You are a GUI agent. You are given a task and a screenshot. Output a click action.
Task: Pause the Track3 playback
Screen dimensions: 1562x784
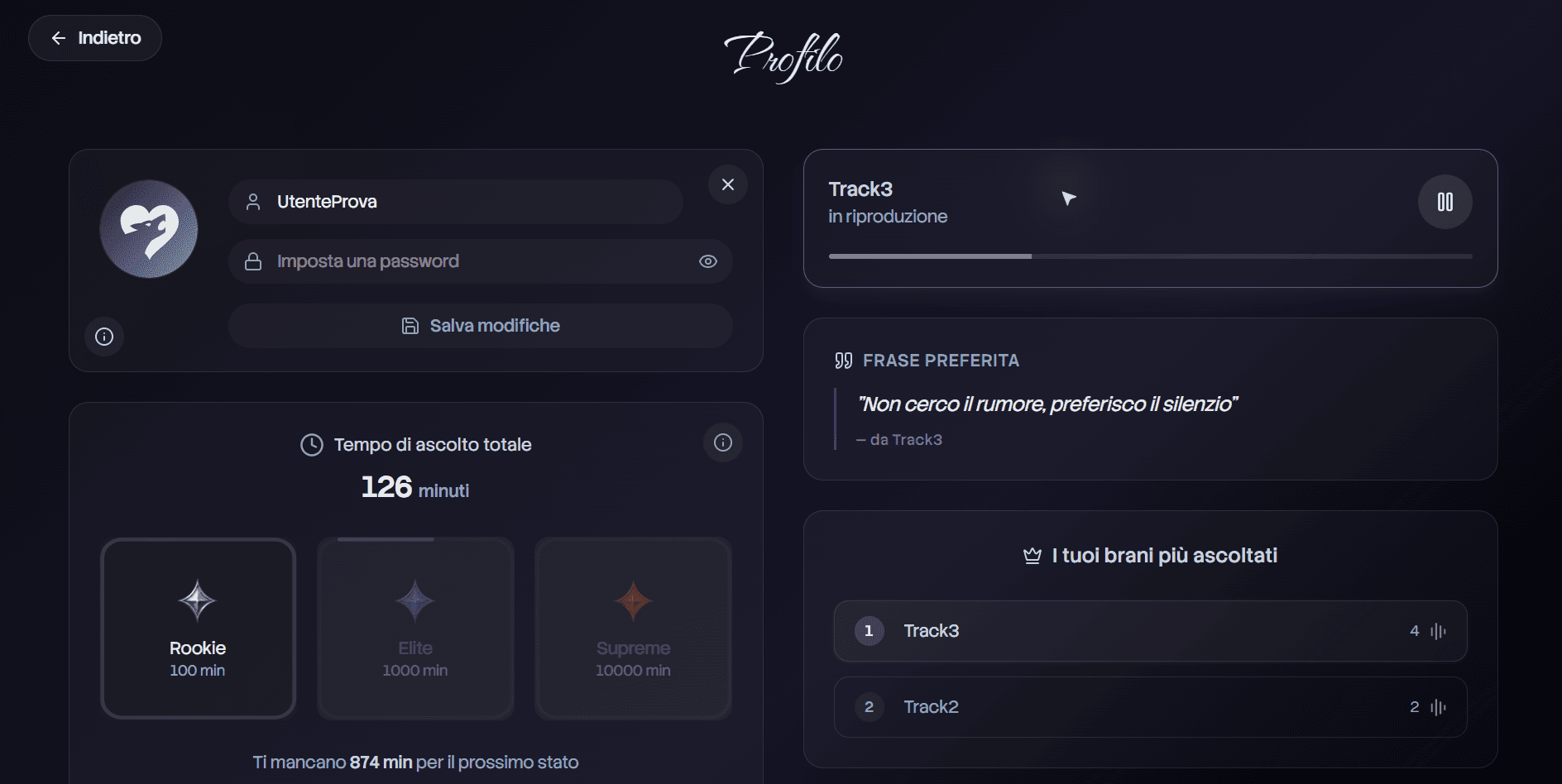point(1445,202)
